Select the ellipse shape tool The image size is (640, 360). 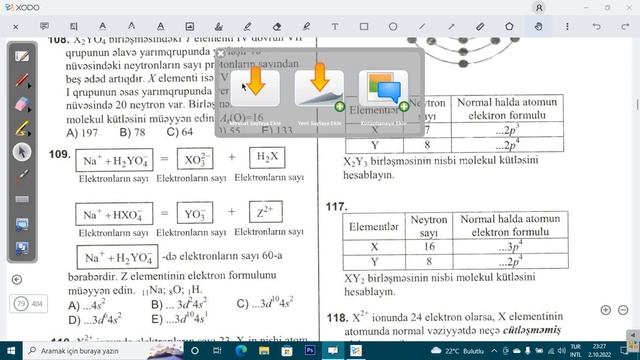click(x=393, y=27)
